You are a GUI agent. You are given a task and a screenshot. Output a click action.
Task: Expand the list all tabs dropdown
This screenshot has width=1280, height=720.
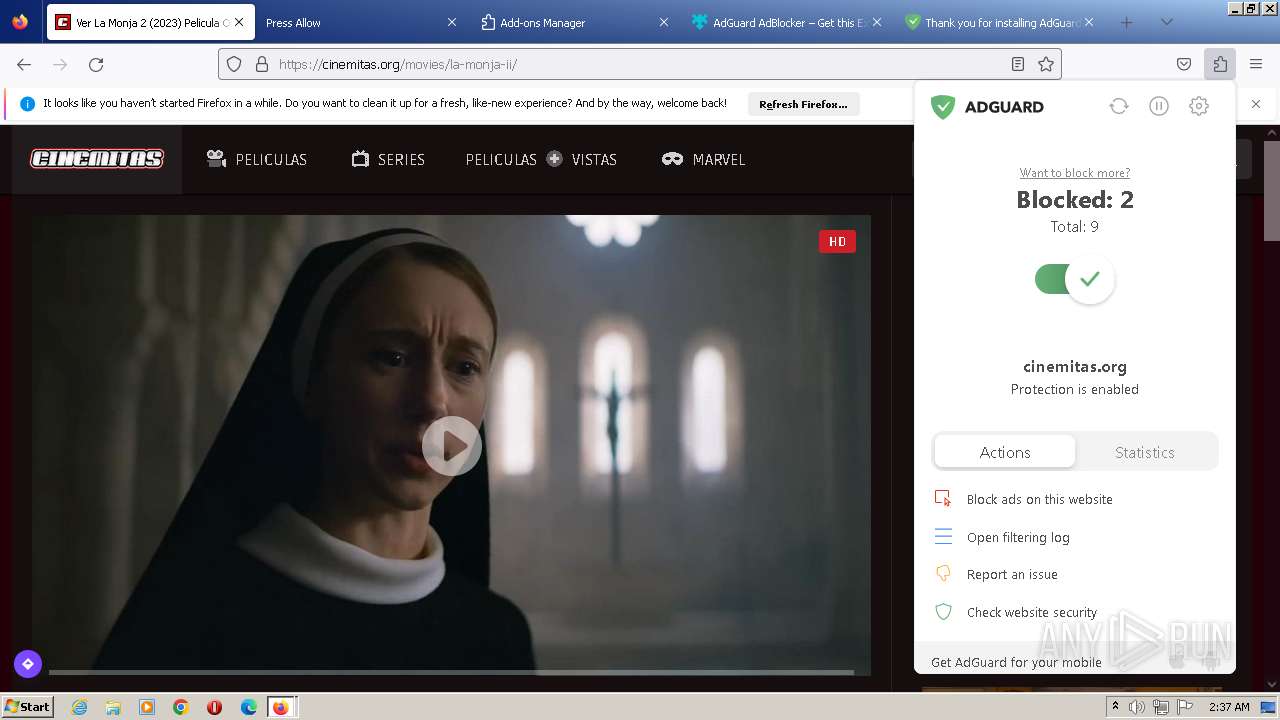[1166, 22]
